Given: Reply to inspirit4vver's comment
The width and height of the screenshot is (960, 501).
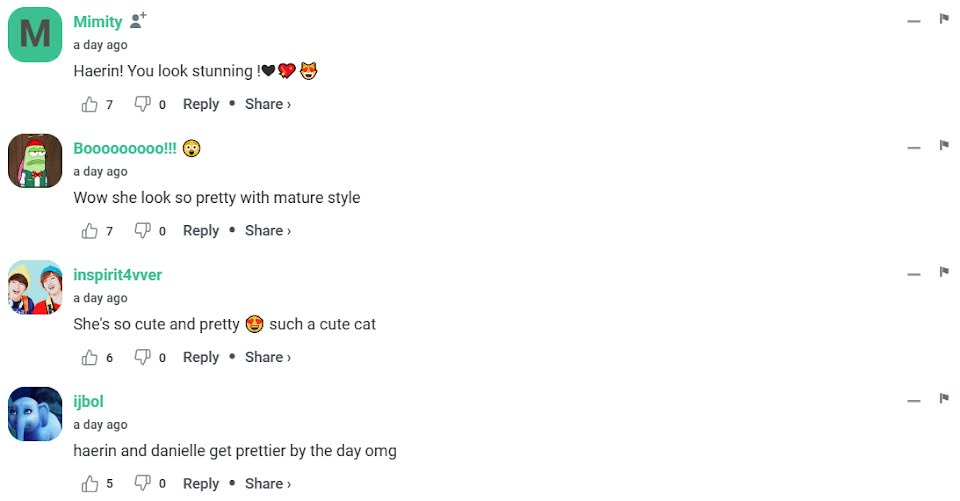Looking at the screenshot, I should click(x=200, y=357).
